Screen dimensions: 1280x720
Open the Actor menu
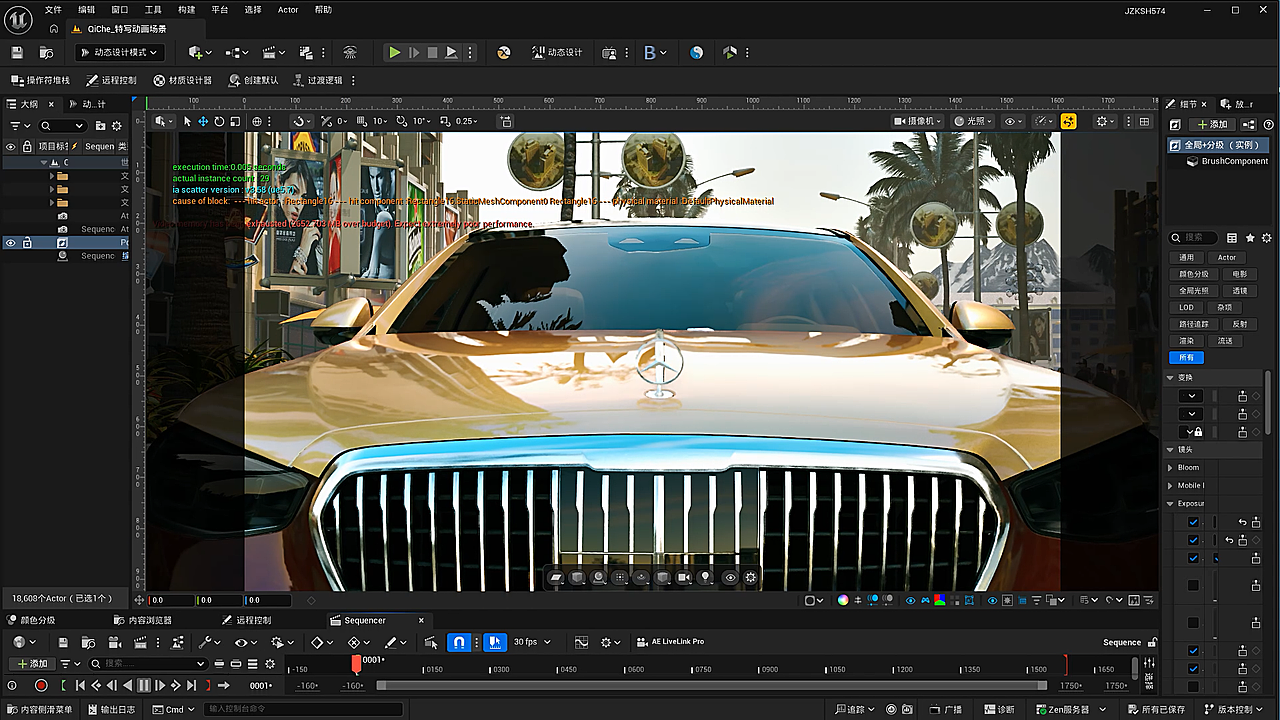[x=288, y=9]
